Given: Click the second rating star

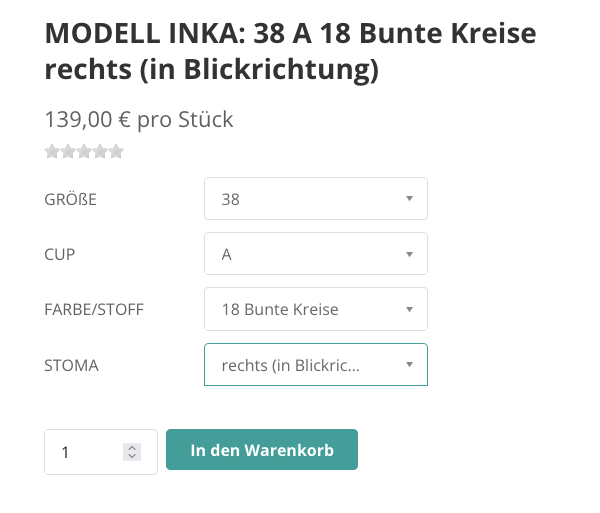Looking at the screenshot, I should tap(68, 152).
